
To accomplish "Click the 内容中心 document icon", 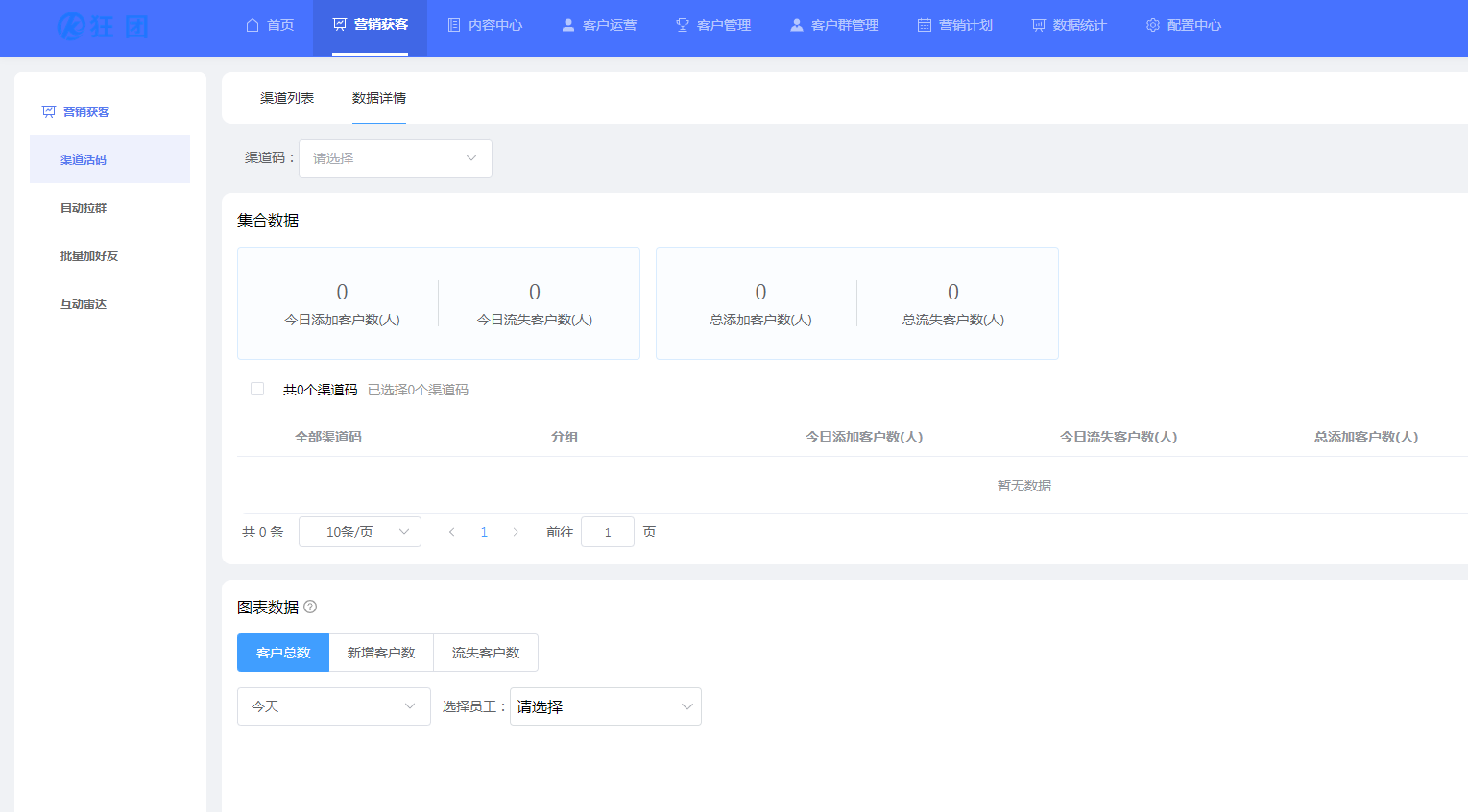I will 454,25.
